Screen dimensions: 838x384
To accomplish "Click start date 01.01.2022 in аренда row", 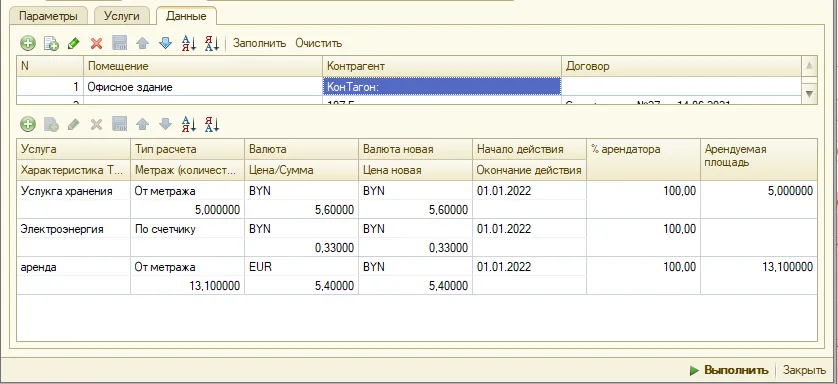I will point(530,267).
